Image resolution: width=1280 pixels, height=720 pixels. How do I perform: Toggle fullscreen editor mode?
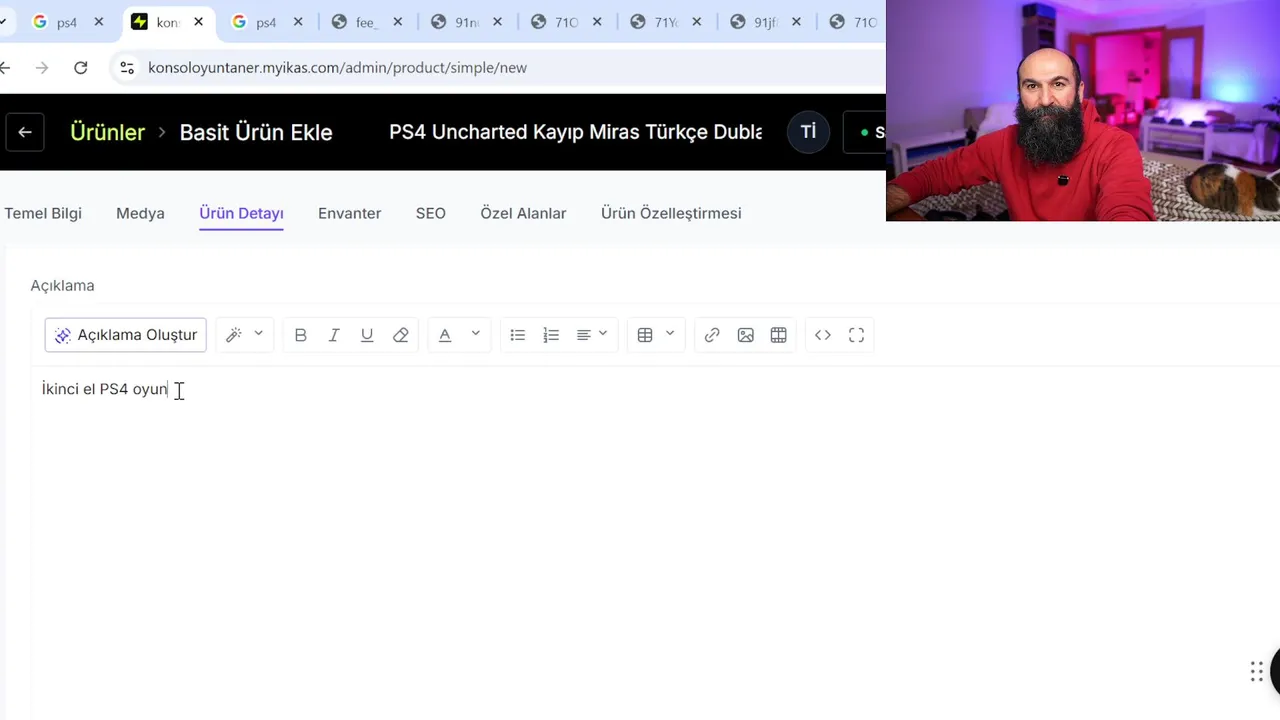(857, 335)
